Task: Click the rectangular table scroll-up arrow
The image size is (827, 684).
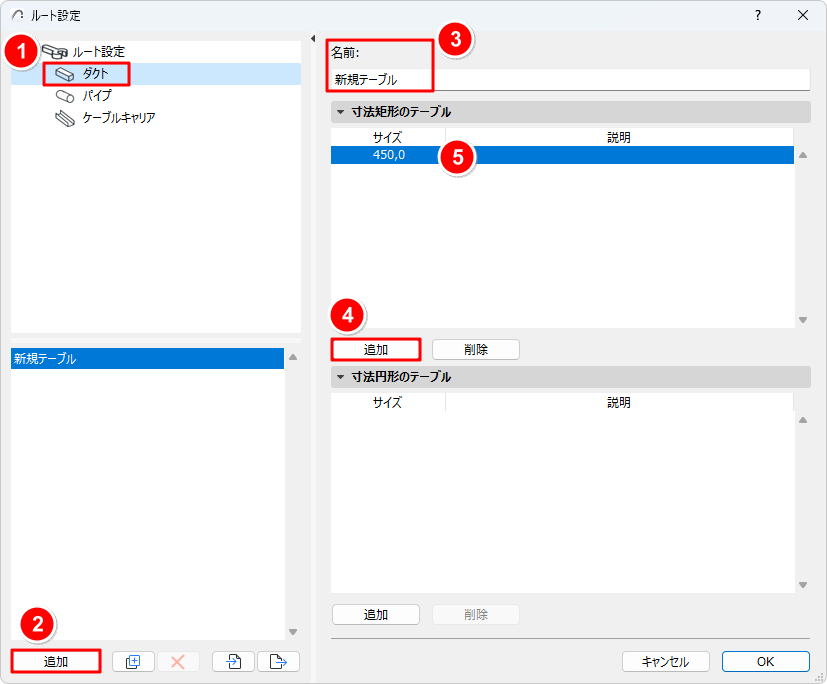Action: click(803, 155)
